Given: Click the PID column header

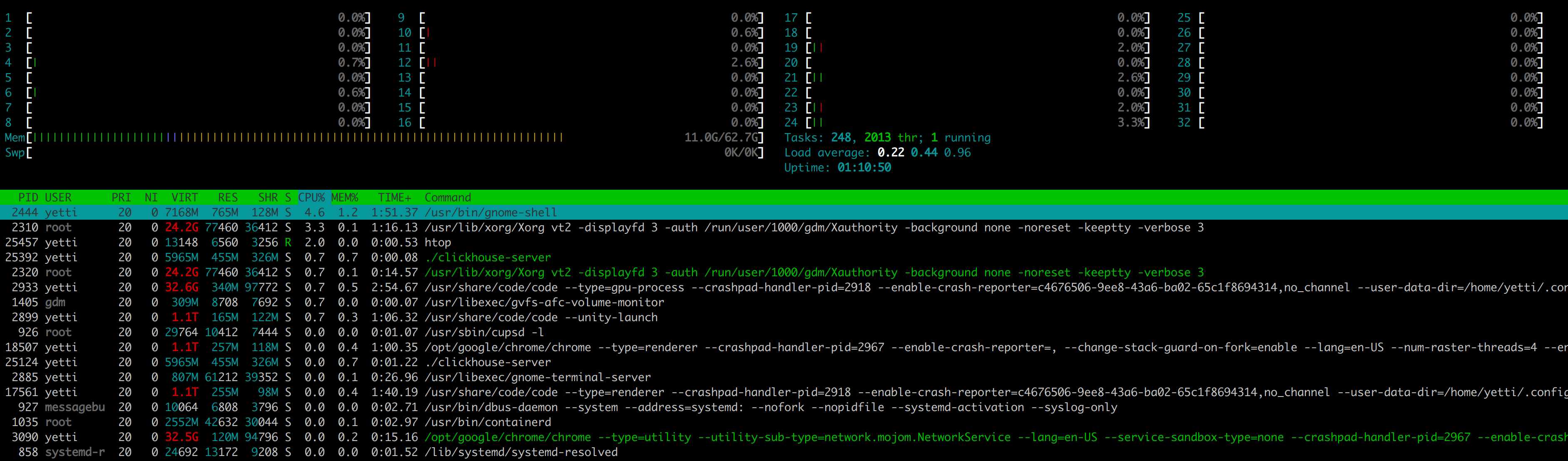Looking at the screenshot, I should [x=28, y=198].
